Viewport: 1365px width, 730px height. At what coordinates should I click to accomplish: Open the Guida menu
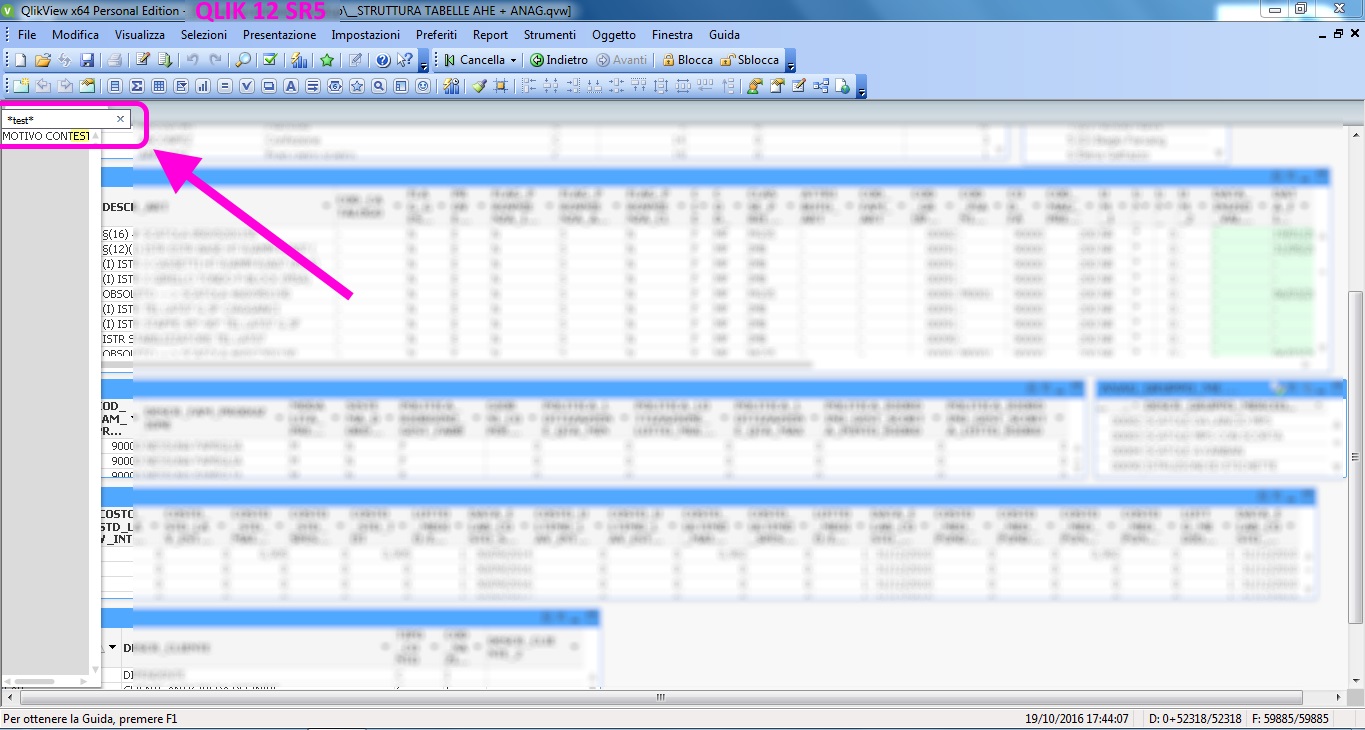click(x=724, y=34)
